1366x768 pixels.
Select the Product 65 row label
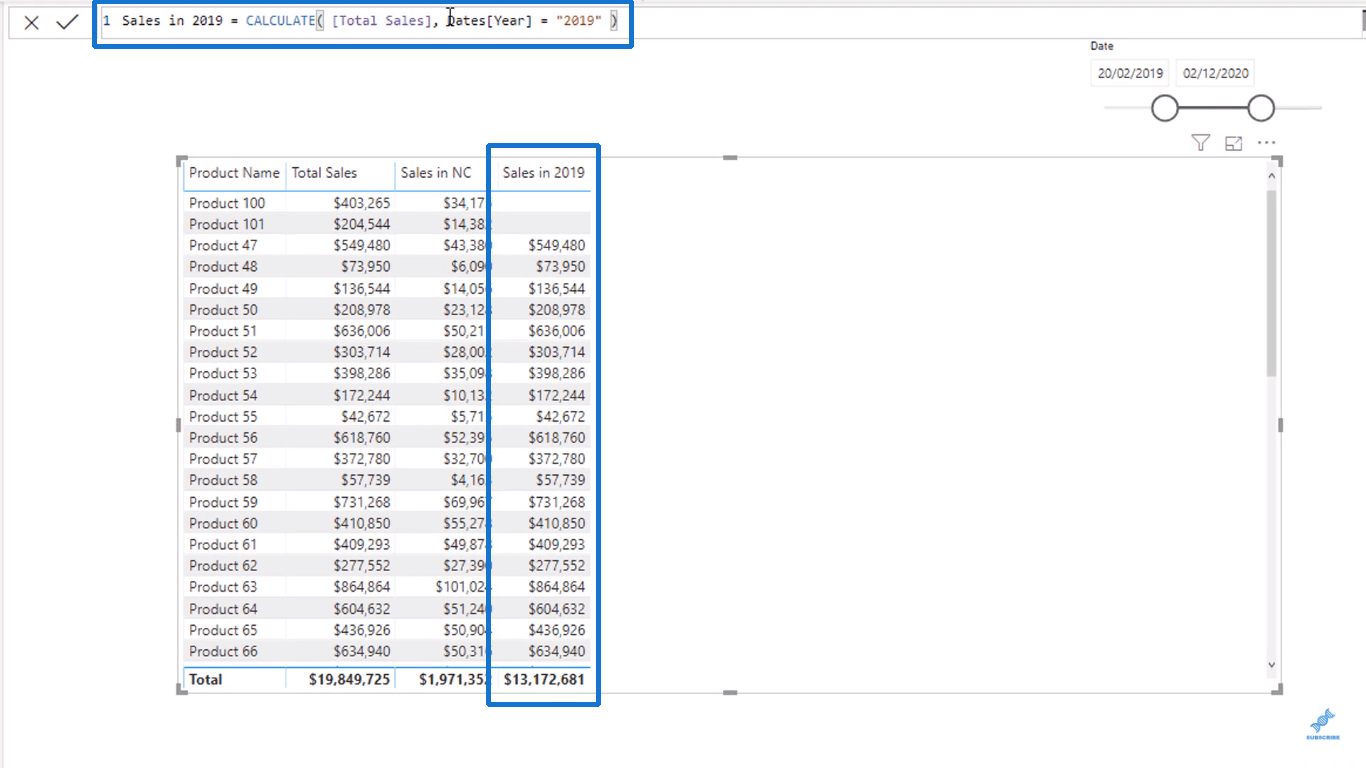223,630
